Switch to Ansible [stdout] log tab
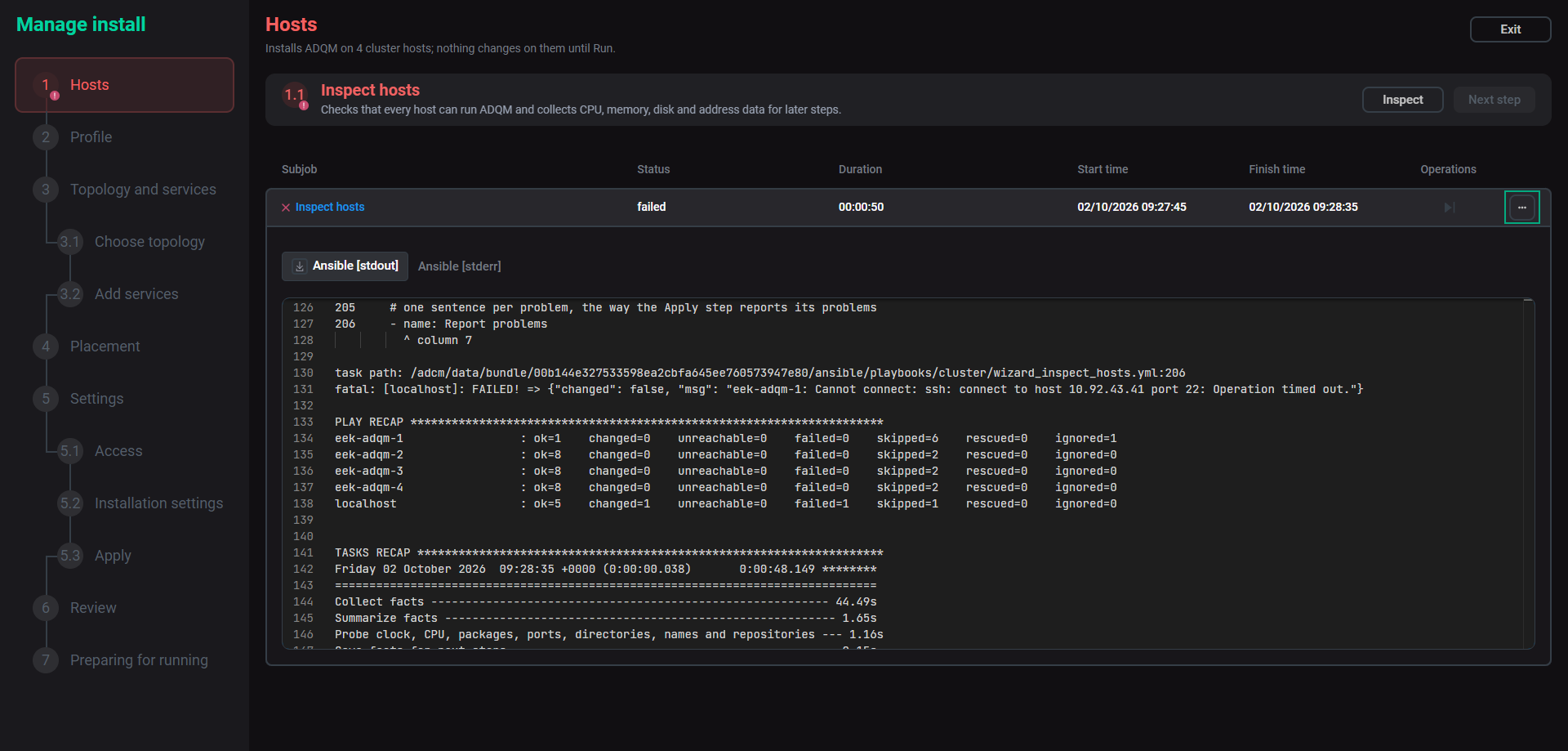Viewport: 1568px width, 751px height. [x=345, y=266]
